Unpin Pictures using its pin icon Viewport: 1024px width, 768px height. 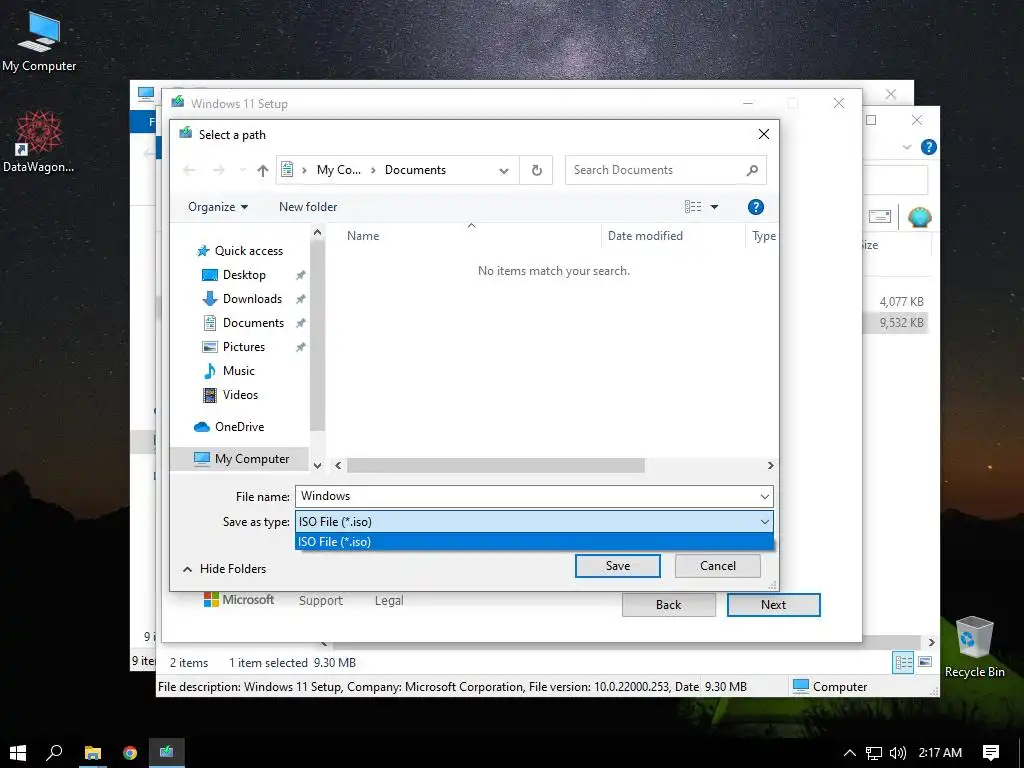click(x=300, y=347)
